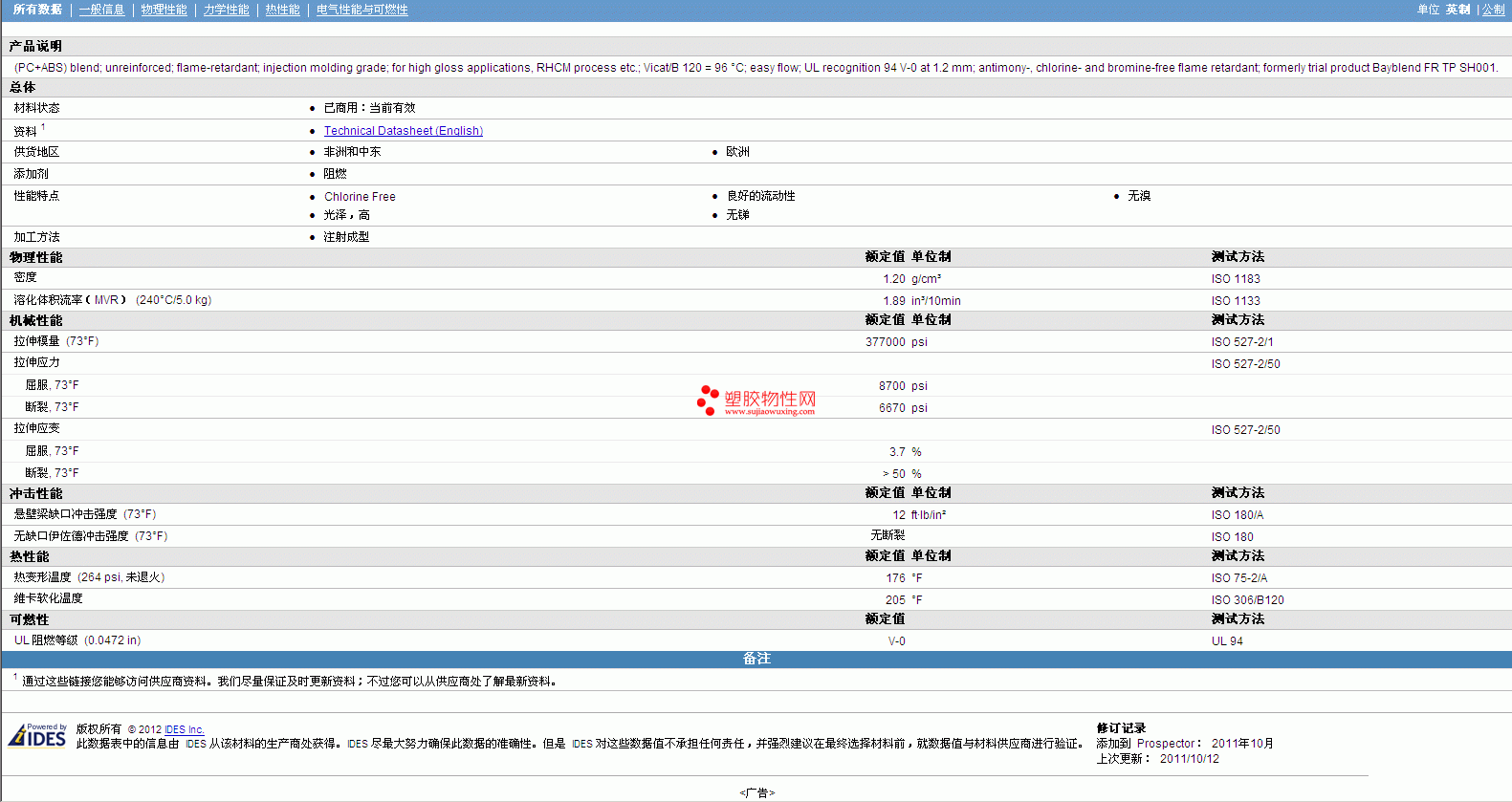Go to the 力学性能 tab
This screenshot has width=1512, height=802.
[226, 10]
